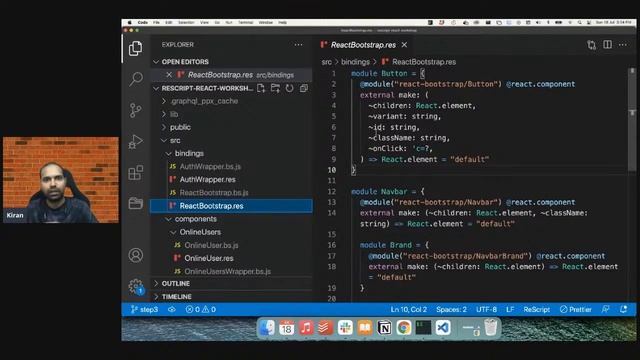Close the ReactBootstrap.res editor tab

click(x=404, y=45)
